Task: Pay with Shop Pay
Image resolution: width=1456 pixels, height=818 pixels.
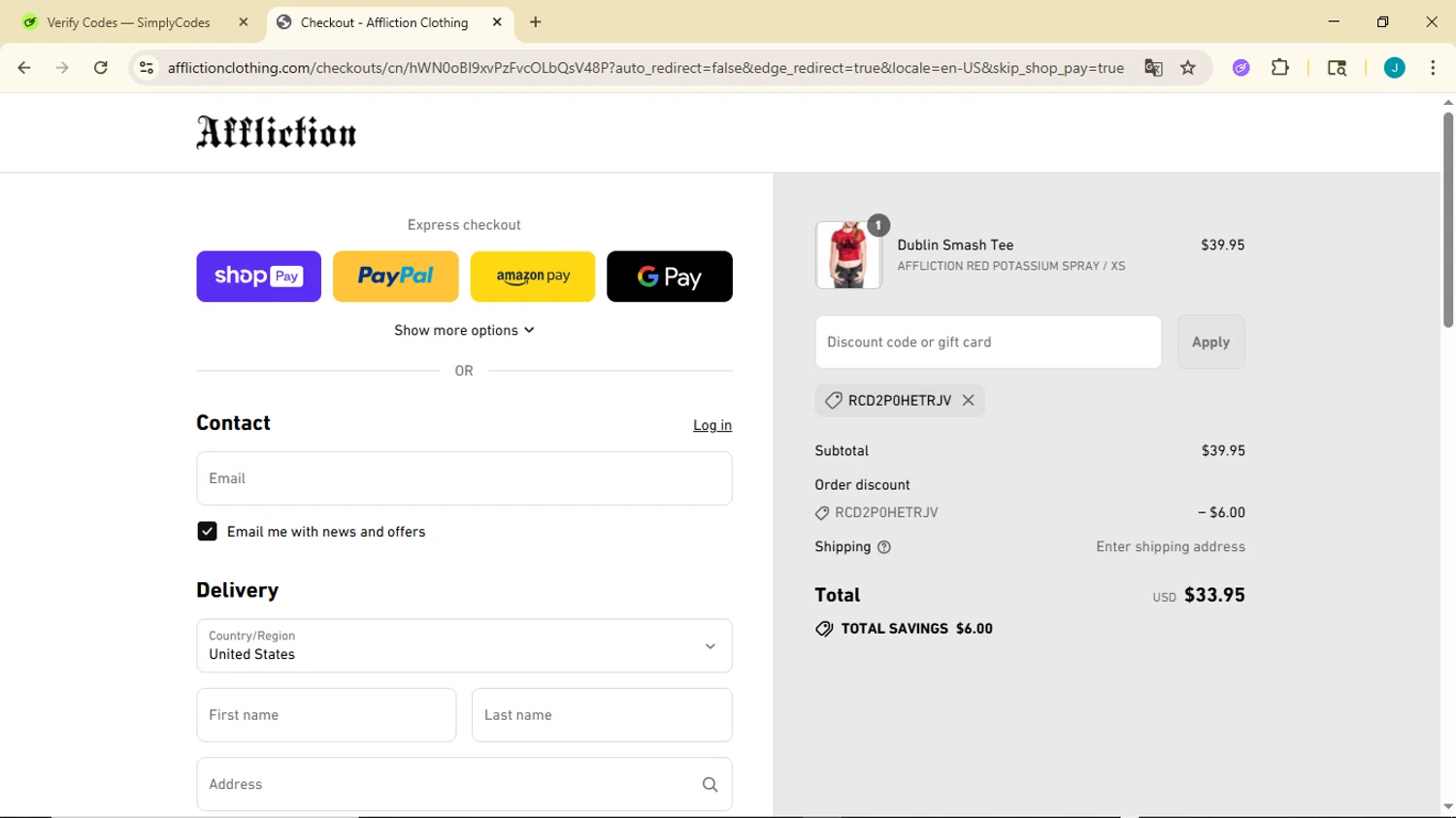Action: (x=258, y=277)
